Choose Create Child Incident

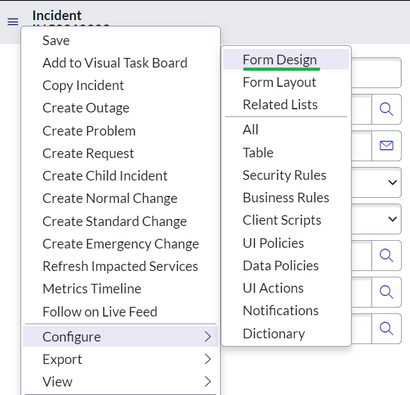tap(105, 176)
